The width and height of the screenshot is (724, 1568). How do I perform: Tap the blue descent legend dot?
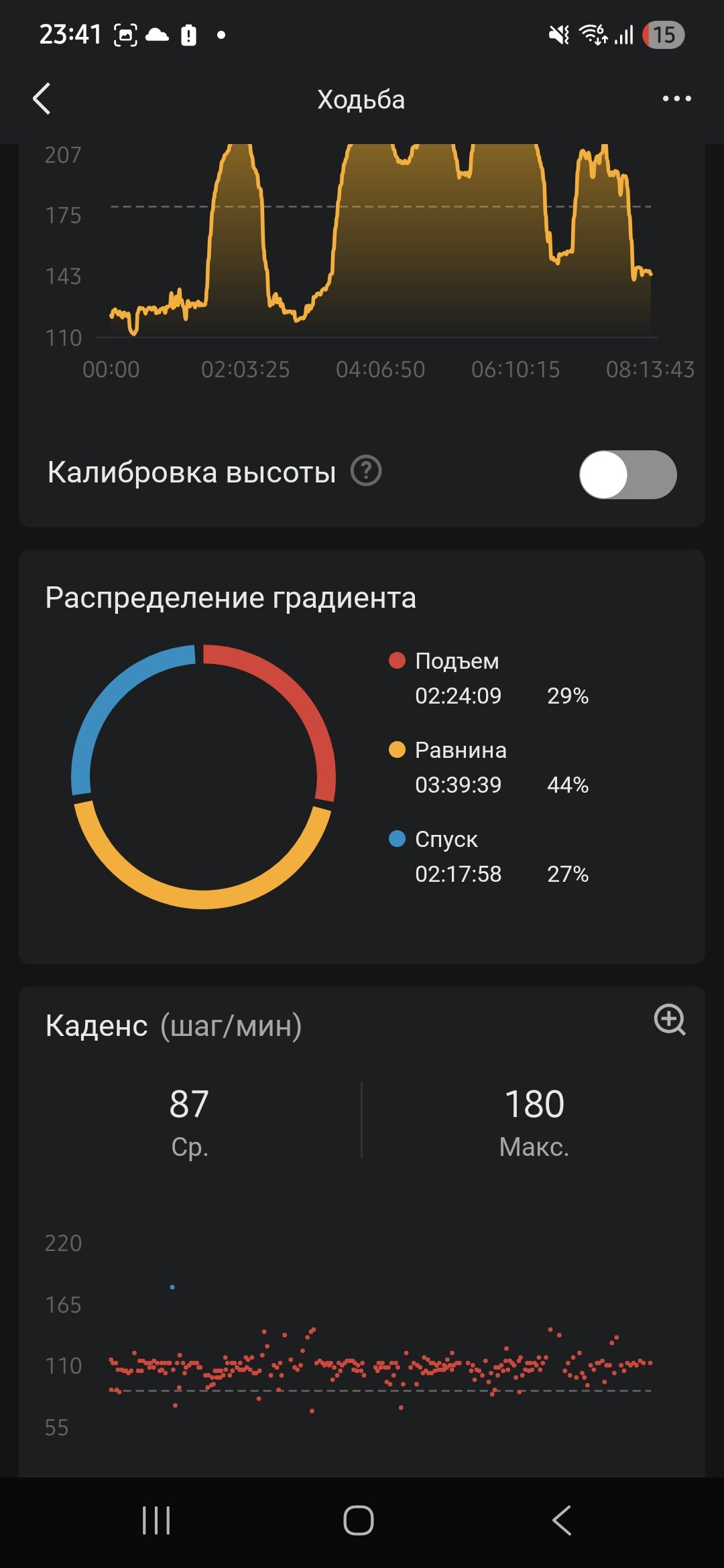click(x=397, y=839)
